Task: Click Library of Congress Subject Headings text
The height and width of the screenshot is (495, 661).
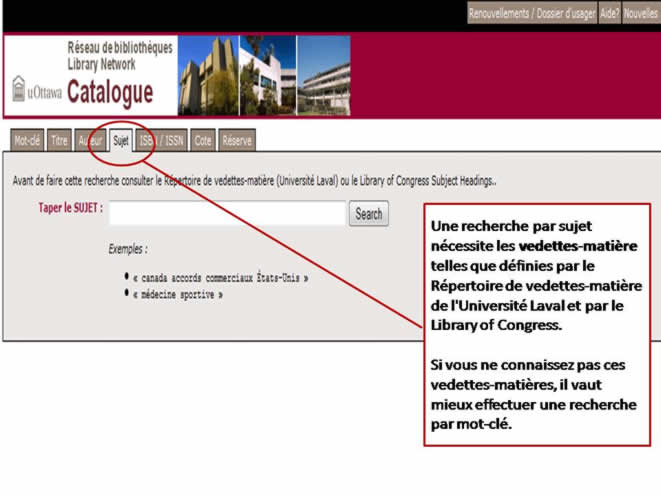Action: pyautogui.click(x=427, y=181)
